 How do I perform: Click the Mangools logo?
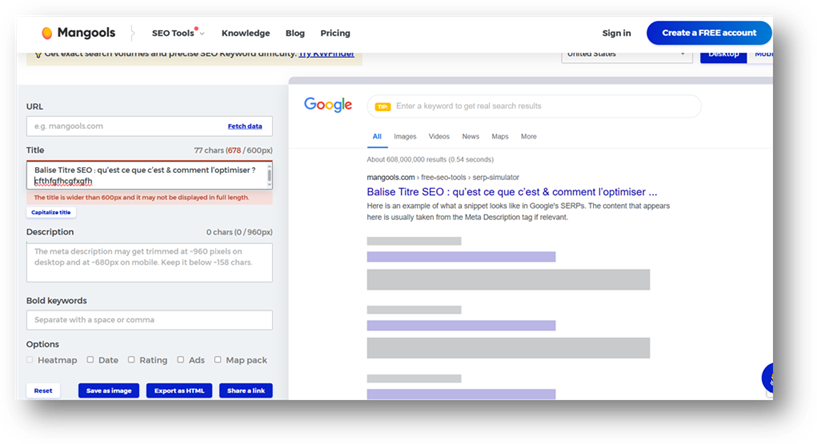pos(78,33)
